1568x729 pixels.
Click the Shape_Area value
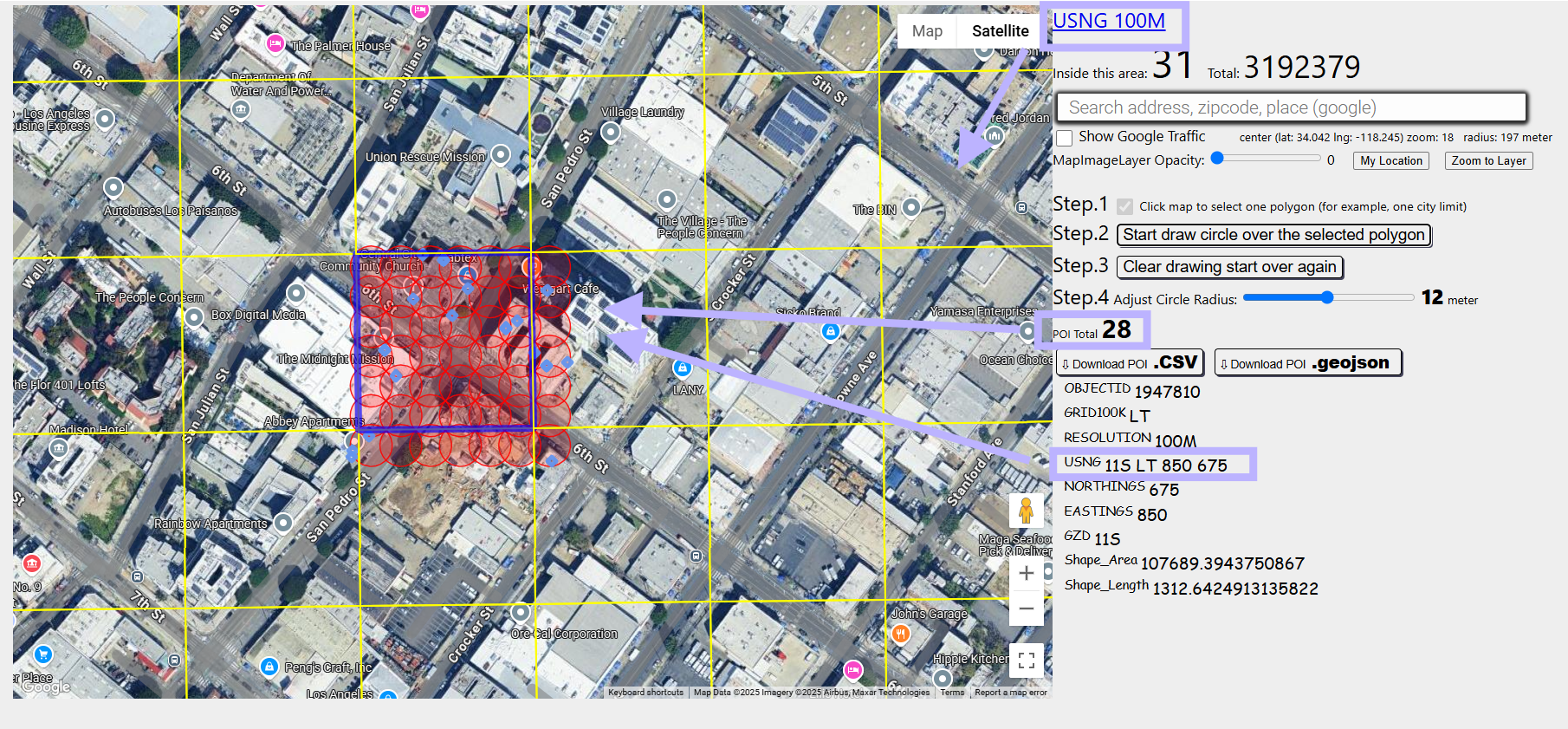1222,563
